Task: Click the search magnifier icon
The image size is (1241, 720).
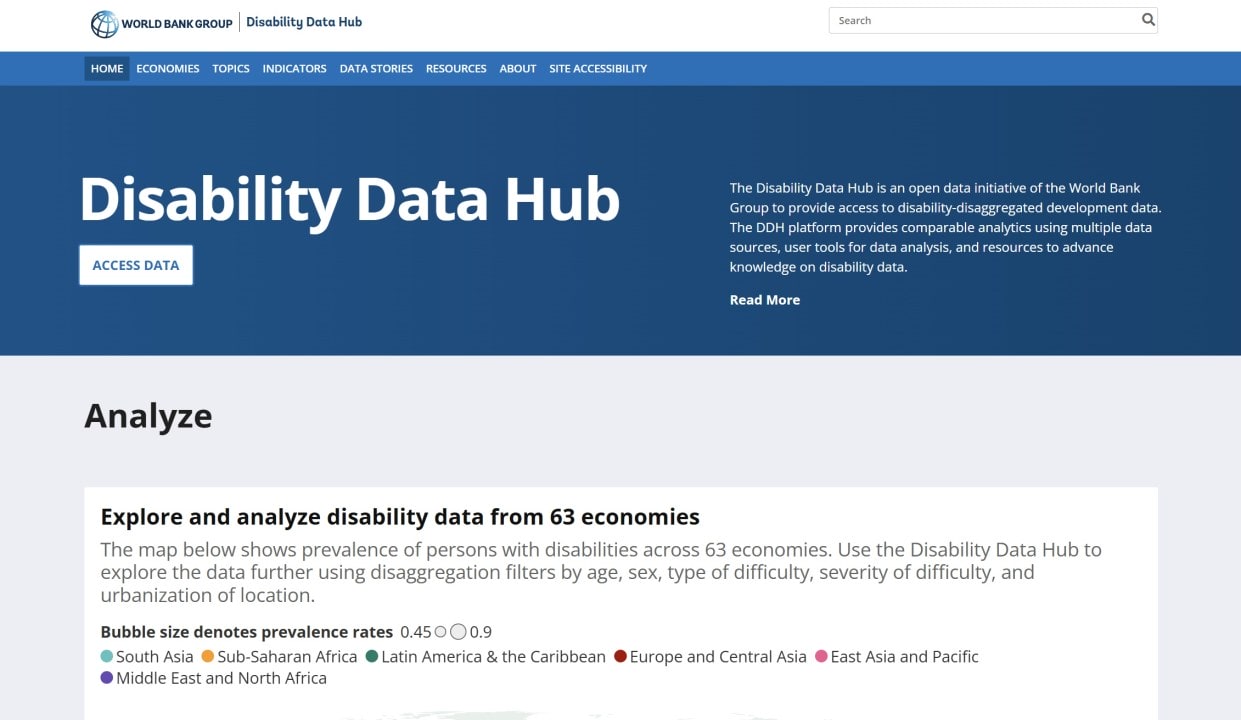Action: pos(1147,19)
